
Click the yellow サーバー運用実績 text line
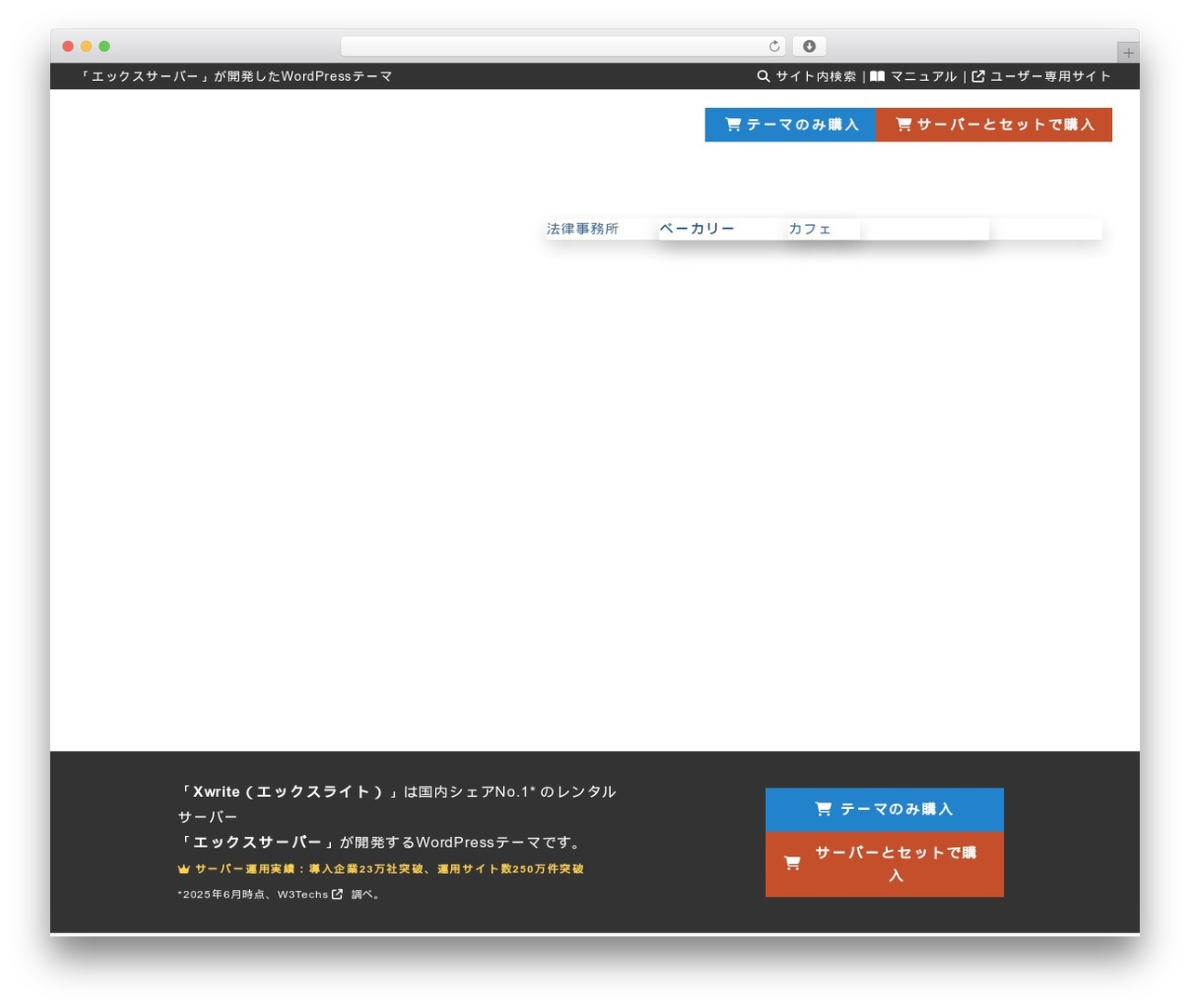pos(390,869)
